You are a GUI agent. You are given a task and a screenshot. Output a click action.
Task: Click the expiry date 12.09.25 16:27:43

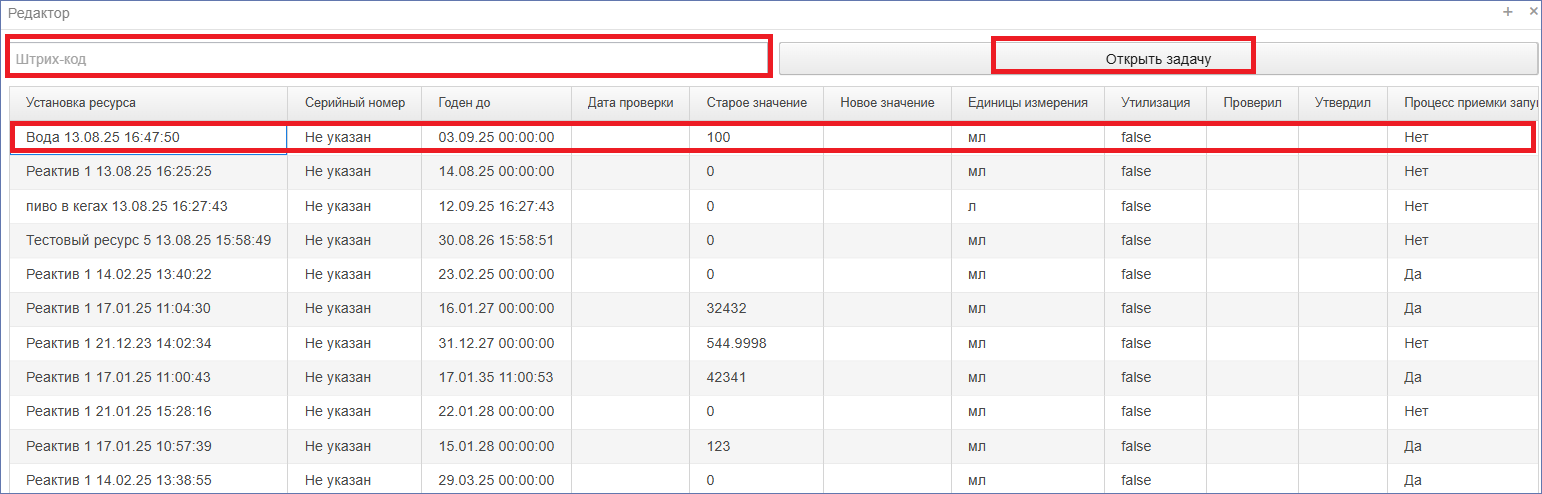[x=496, y=206]
